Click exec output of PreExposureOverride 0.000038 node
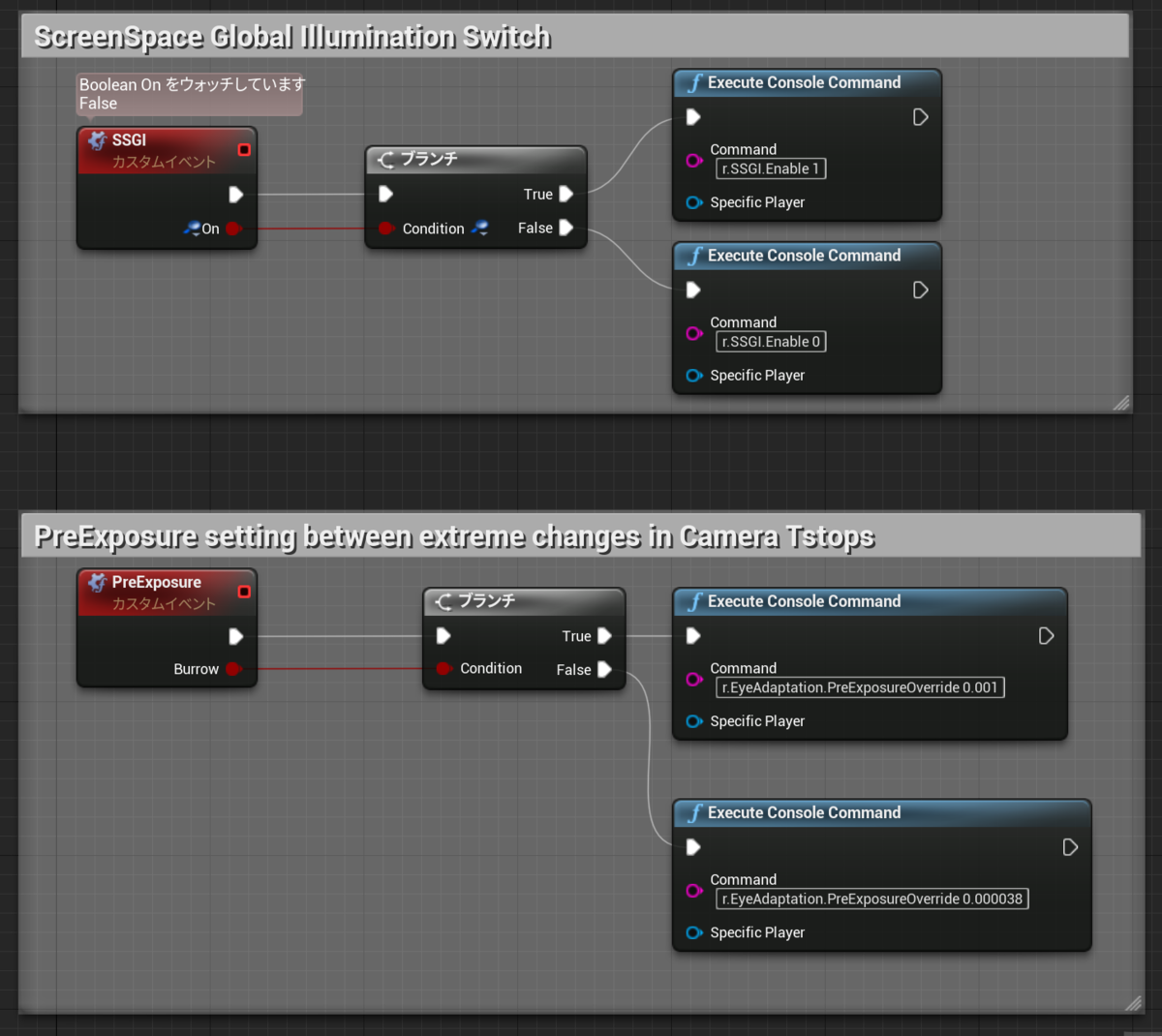Image resolution: width=1162 pixels, height=1036 pixels. 1070,847
